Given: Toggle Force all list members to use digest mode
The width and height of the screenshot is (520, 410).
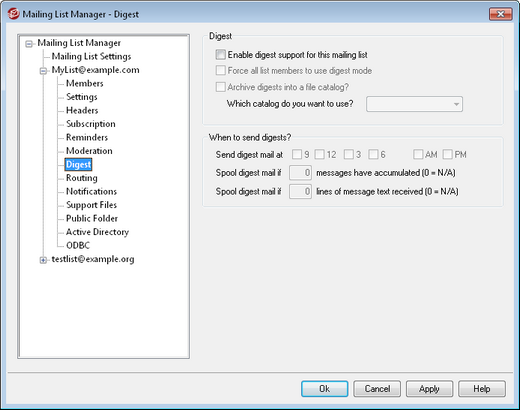Looking at the screenshot, I should 221,70.
